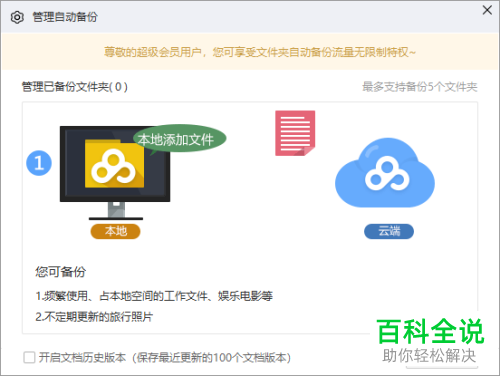Screen dimensions: 500x376
Task: Click the line 2.不定期更新的旅行照片
Action: point(94,317)
